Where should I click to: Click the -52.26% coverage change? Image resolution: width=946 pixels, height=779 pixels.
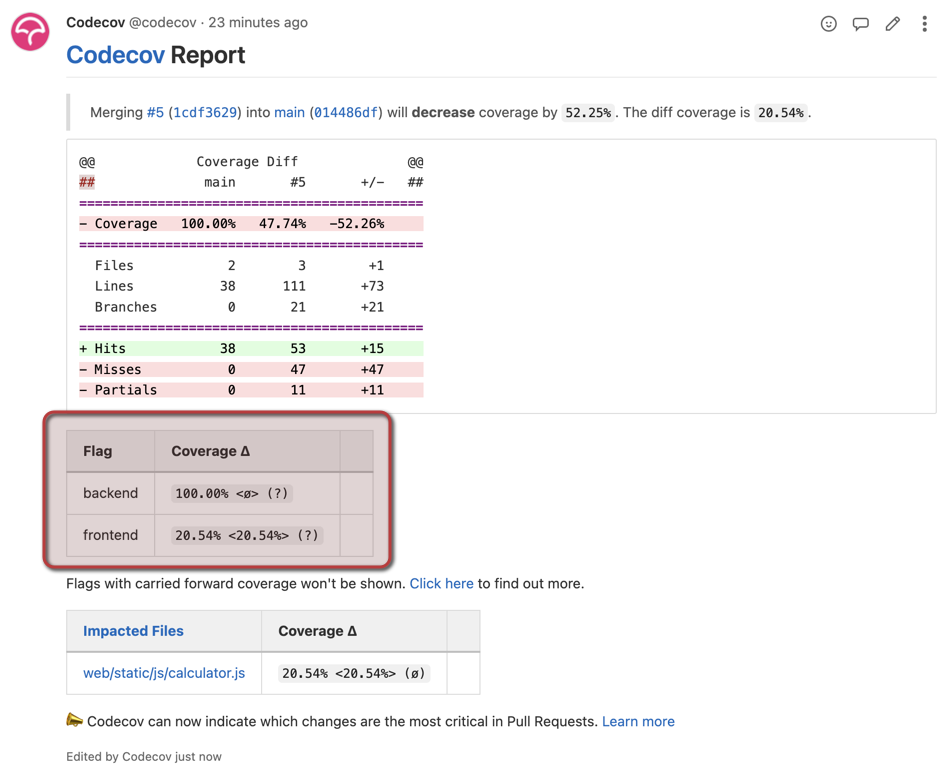click(x=357, y=224)
